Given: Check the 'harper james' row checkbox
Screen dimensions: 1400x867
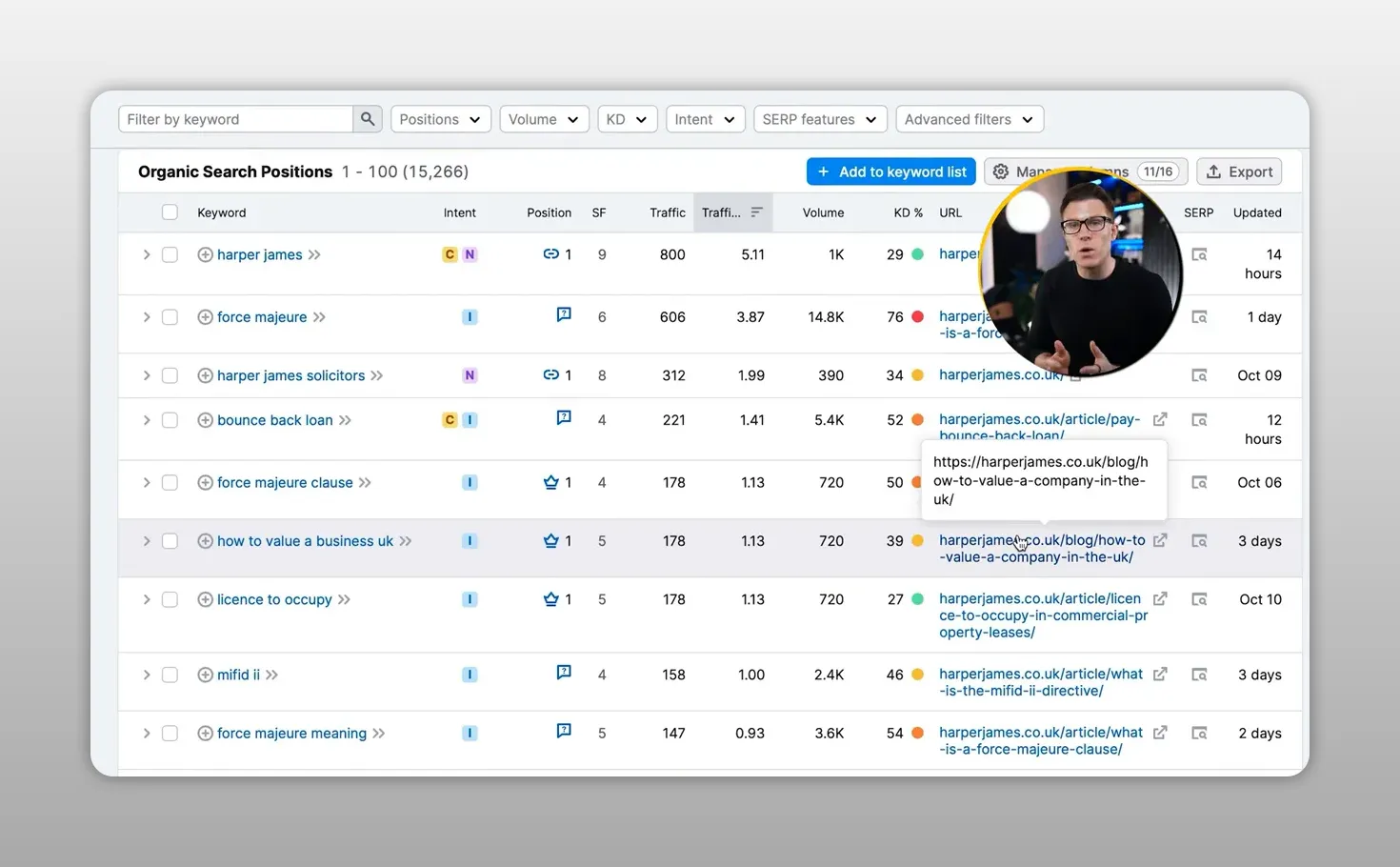Looking at the screenshot, I should pos(170,255).
